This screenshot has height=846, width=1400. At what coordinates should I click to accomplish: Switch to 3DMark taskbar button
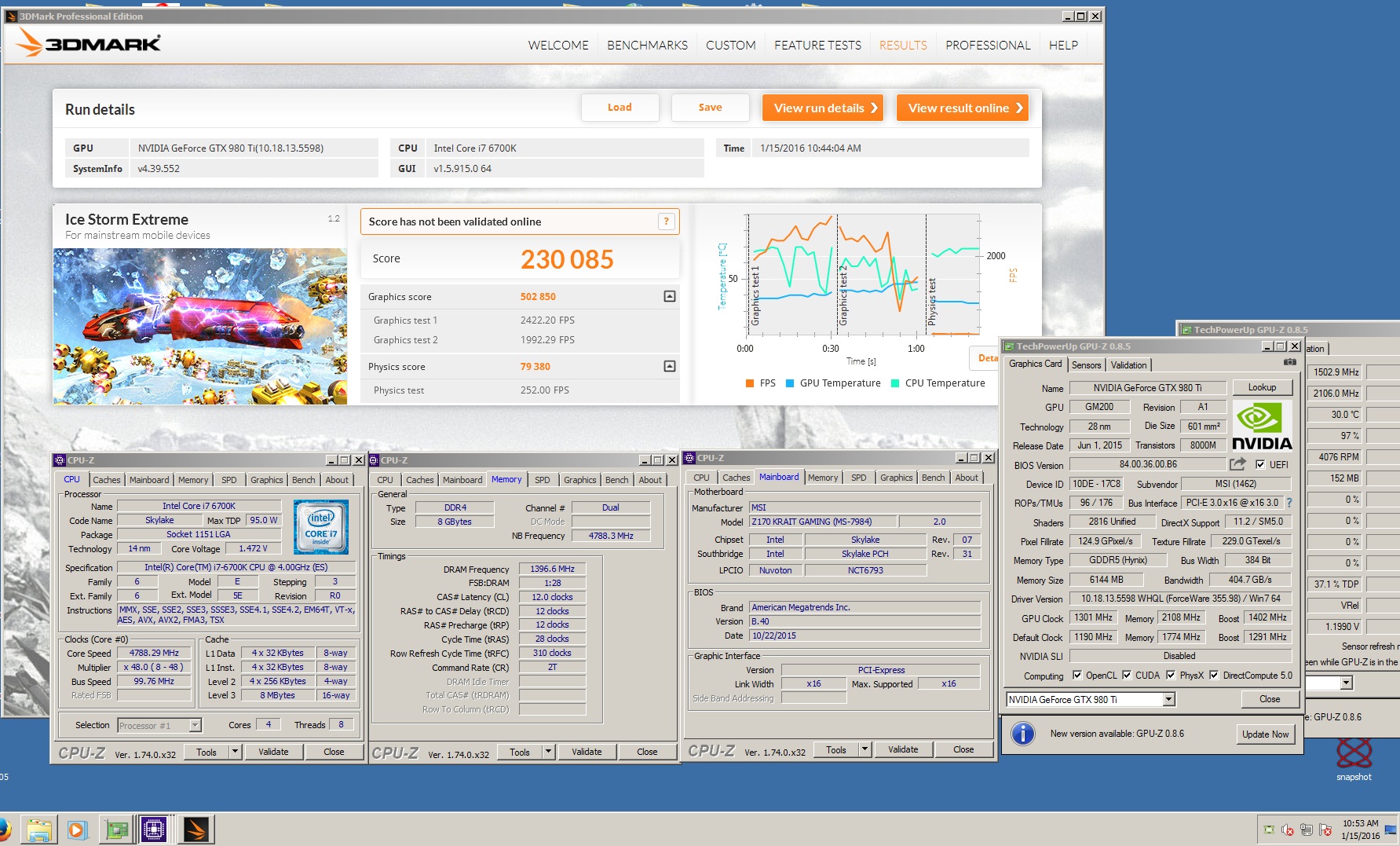pos(196,830)
